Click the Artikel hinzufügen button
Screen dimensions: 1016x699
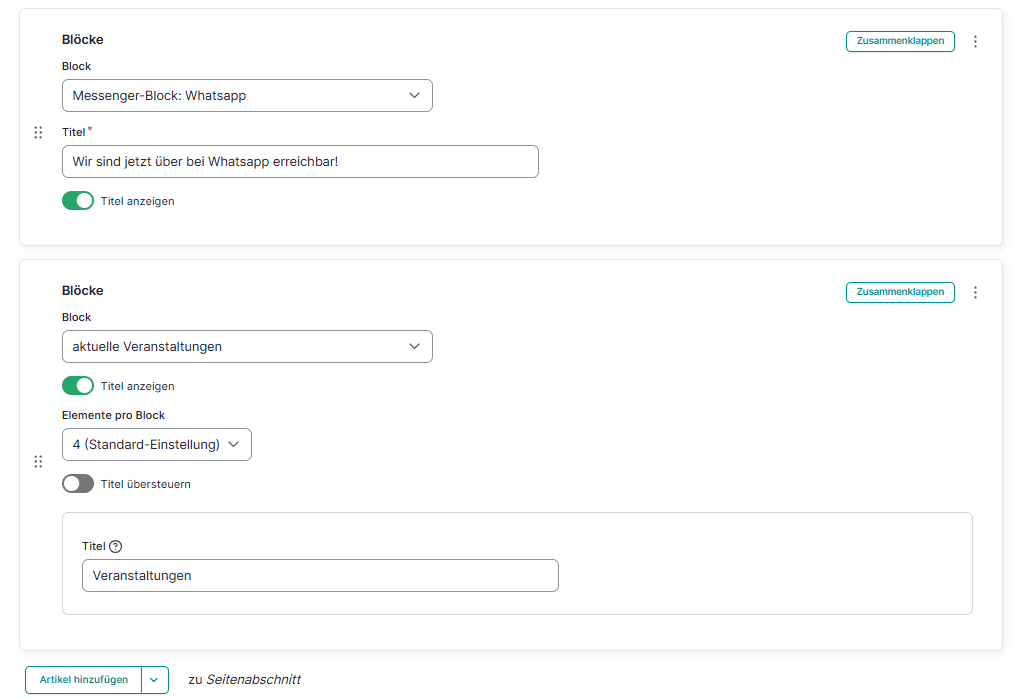(84, 680)
